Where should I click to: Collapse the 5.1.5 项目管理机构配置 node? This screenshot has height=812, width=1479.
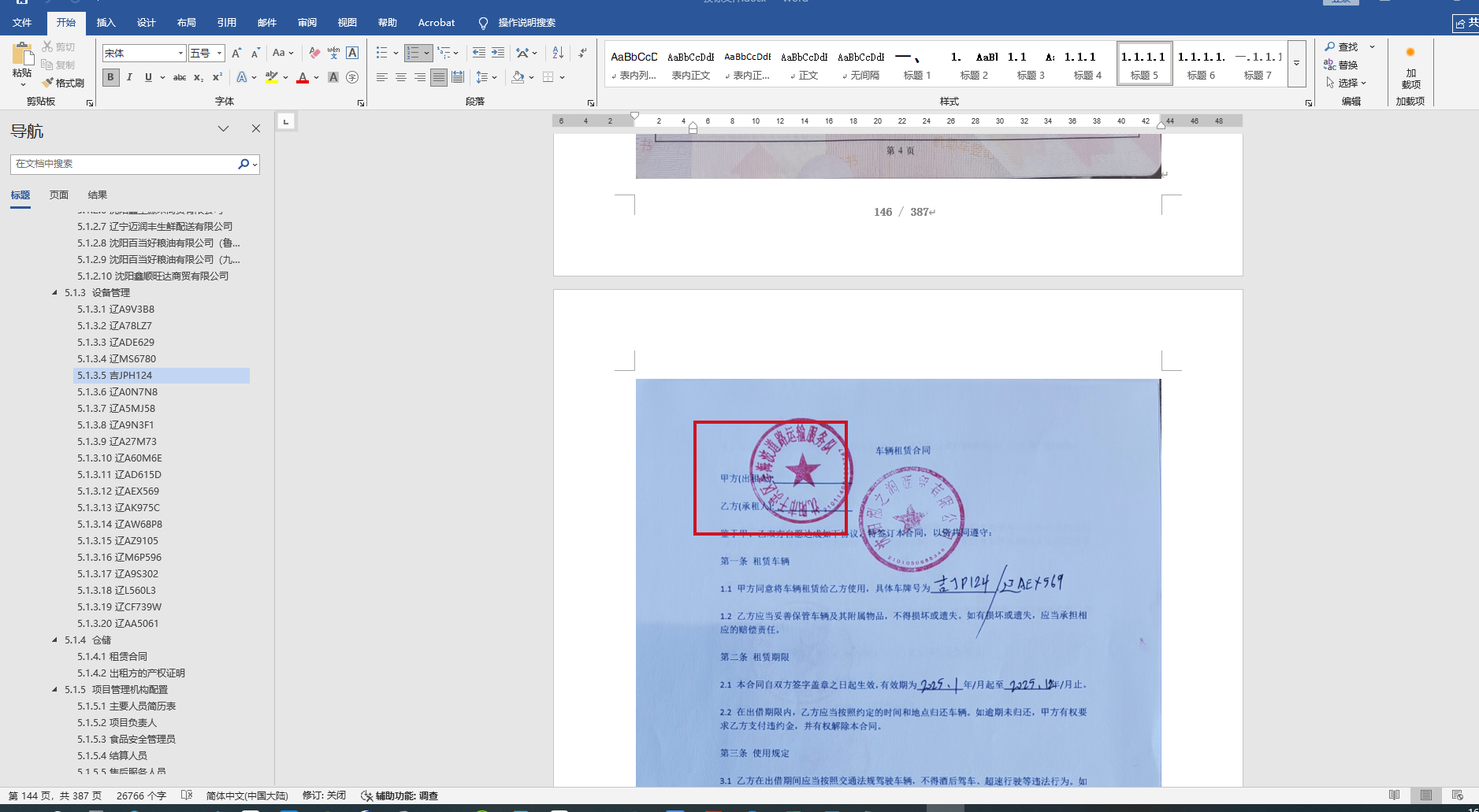tap(54, 690)
